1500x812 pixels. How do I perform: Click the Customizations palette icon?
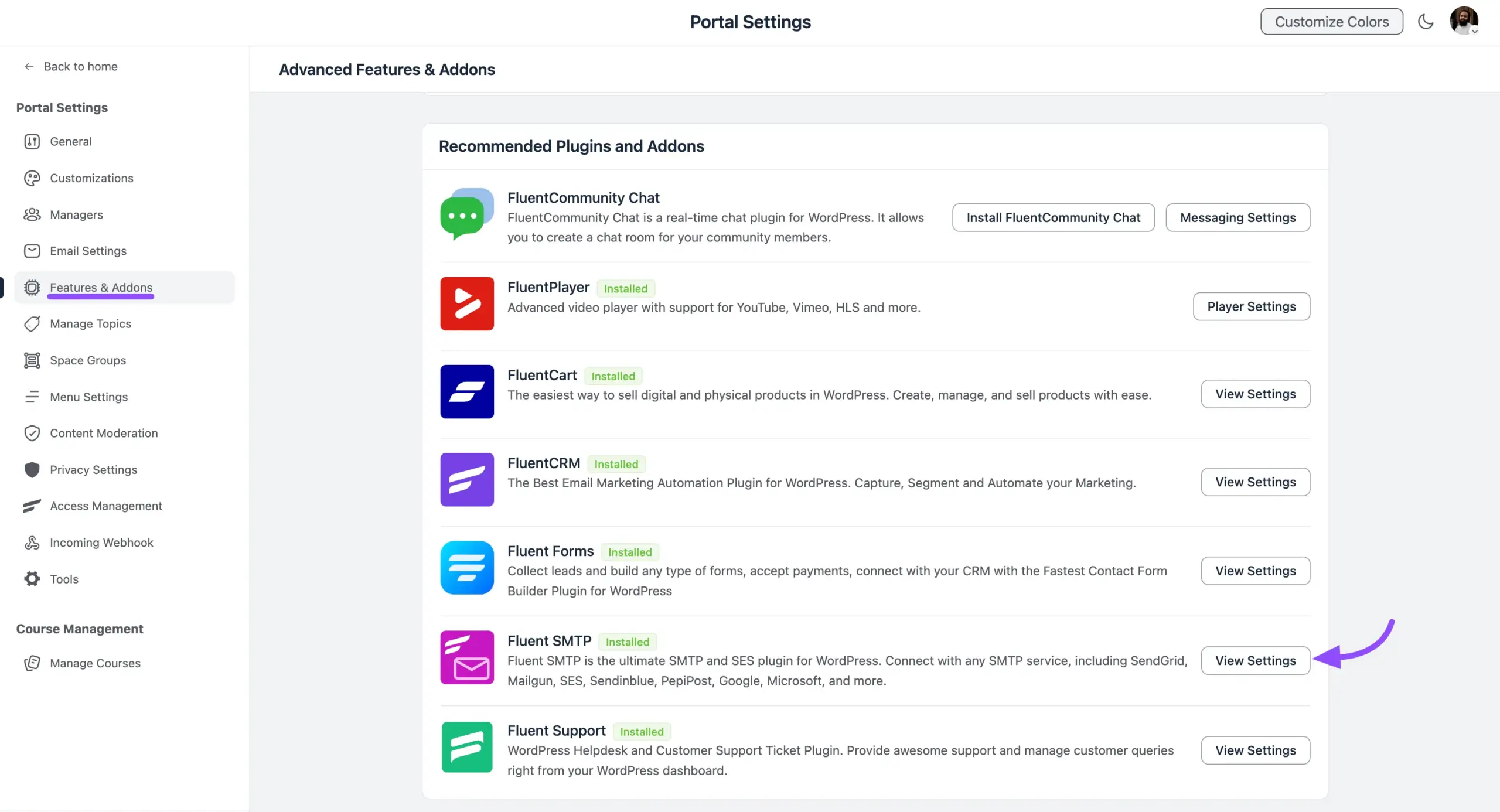(x=32, y=178)
